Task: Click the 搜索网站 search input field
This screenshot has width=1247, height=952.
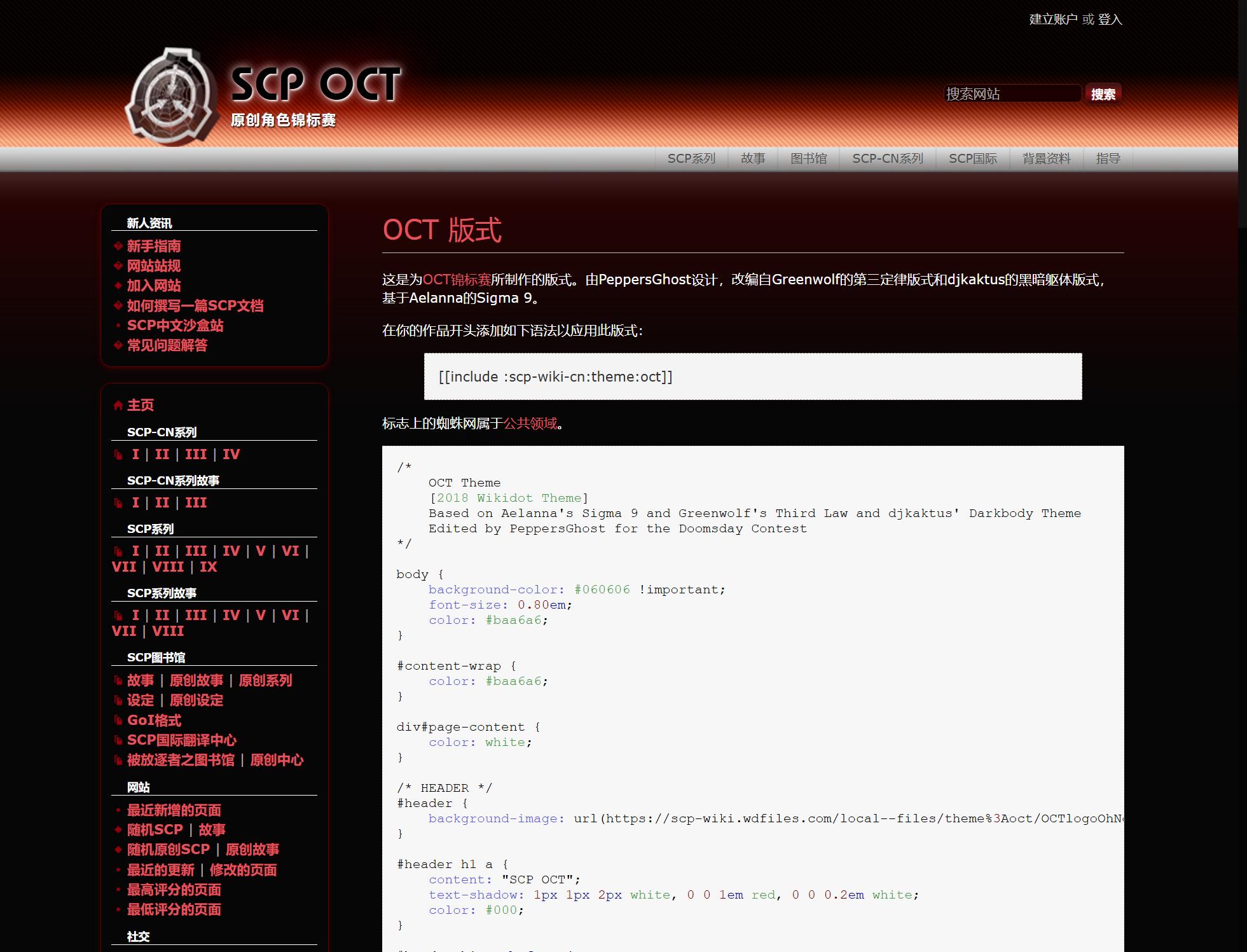Action: 1011,94
